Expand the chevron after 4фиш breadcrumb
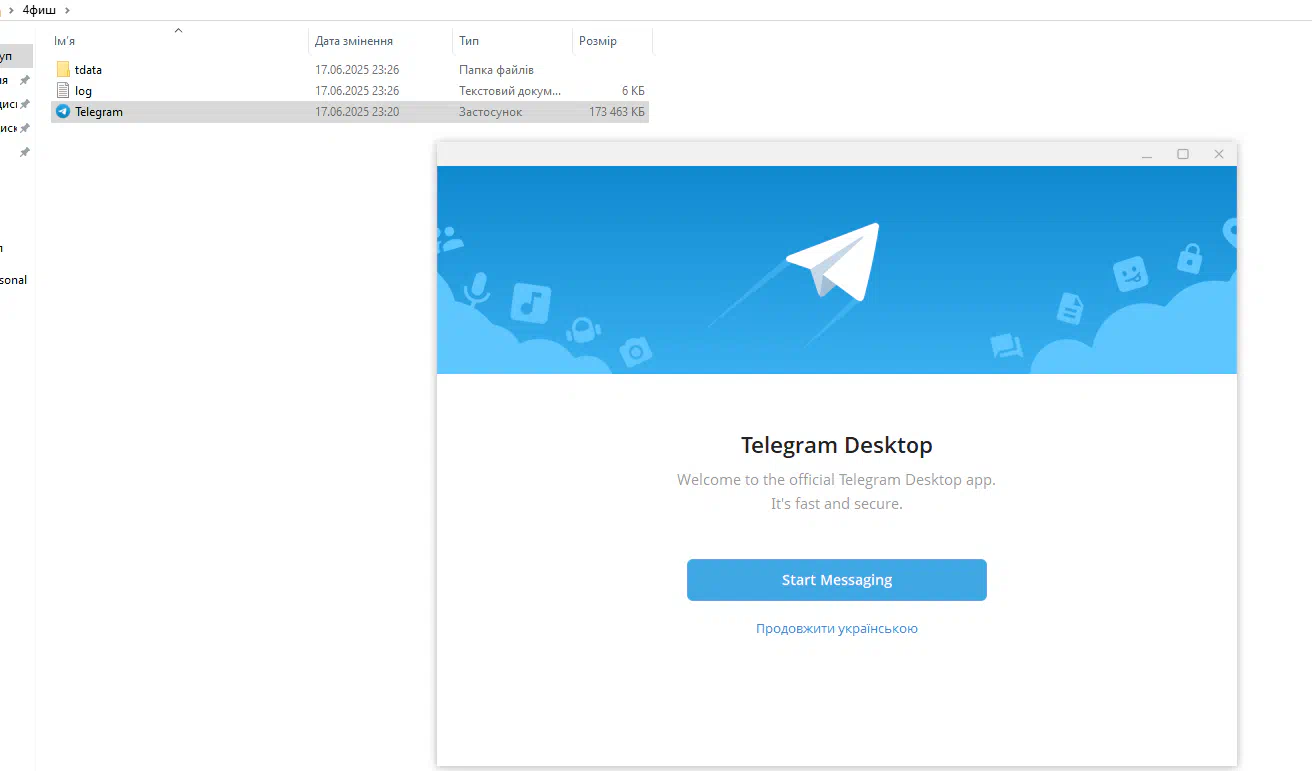 pos(67,9)
